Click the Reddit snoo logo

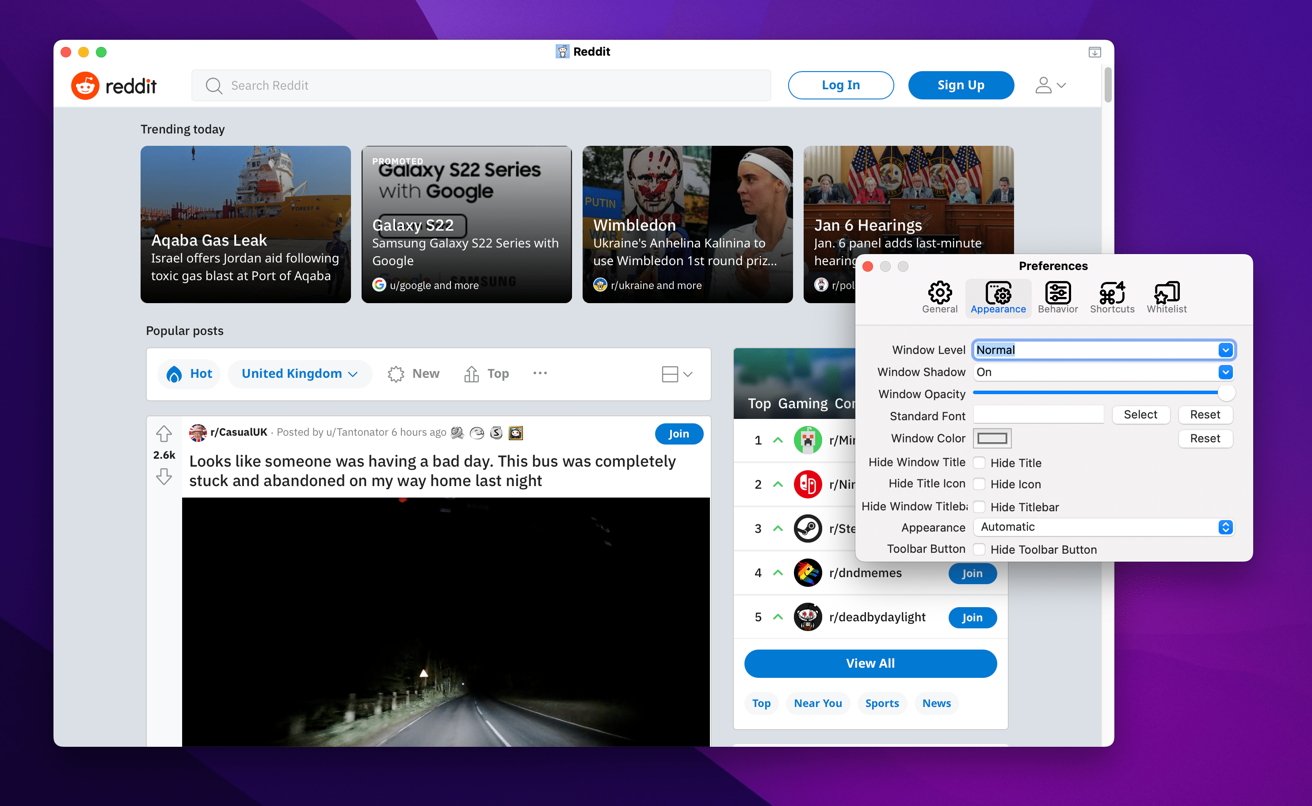[x=85, y=86]
